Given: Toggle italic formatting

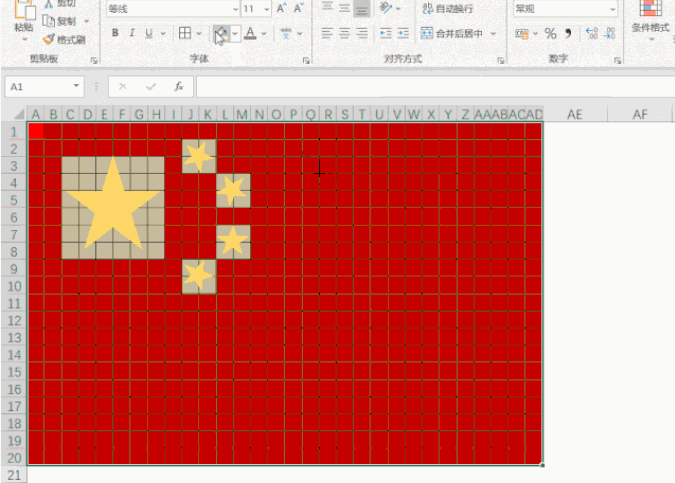Looking at the screenshot, I should 132,33.
